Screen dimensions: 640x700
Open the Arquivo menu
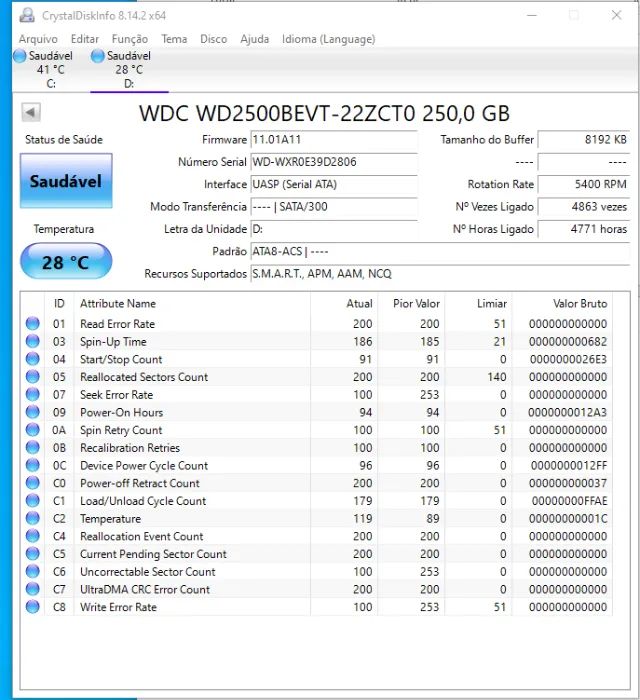tap(38, 39)
